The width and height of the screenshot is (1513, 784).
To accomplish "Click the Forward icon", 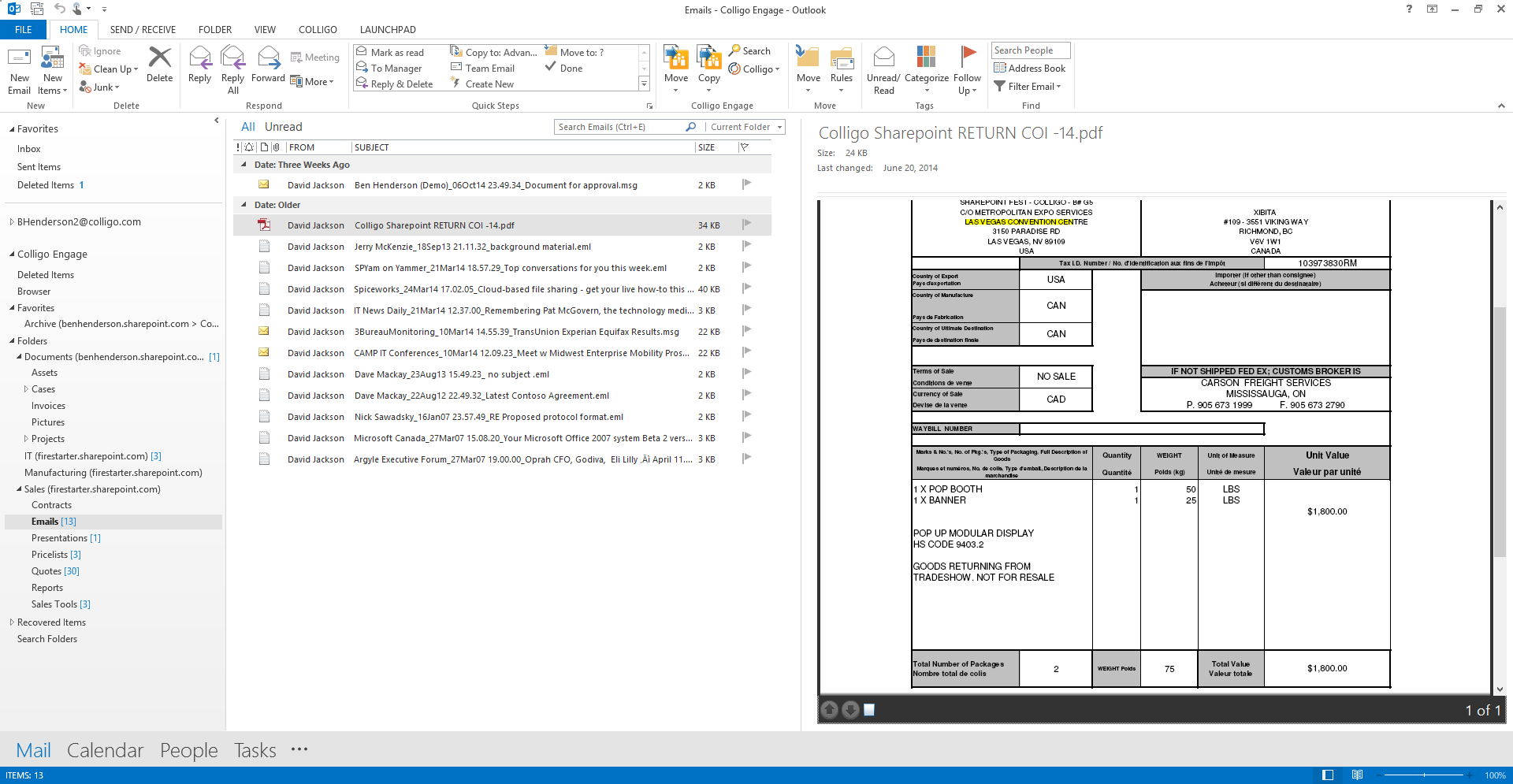I will pyautogui.click(x=269, y=58).
